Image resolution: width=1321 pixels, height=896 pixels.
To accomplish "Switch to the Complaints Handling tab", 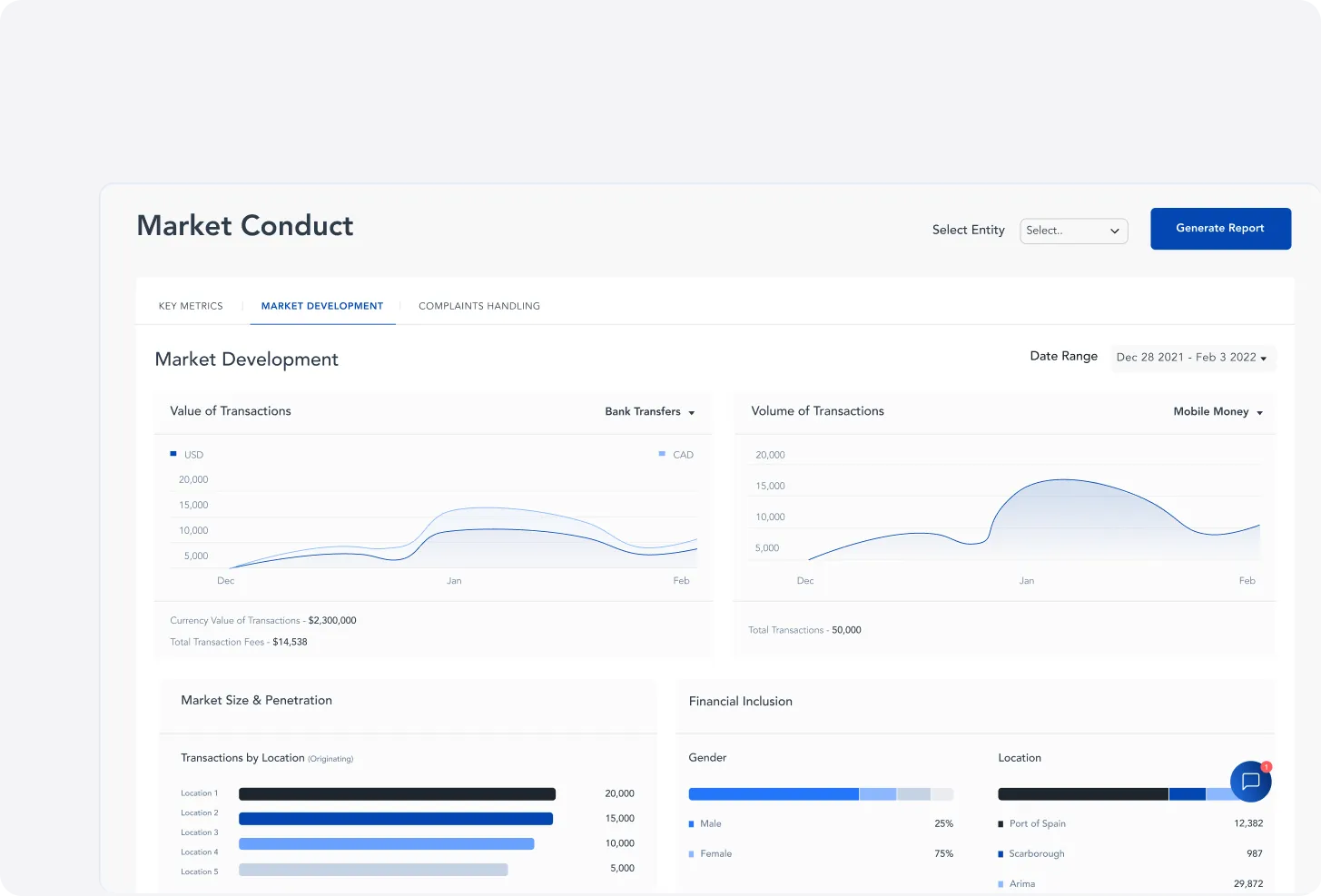I will point(478,306).
